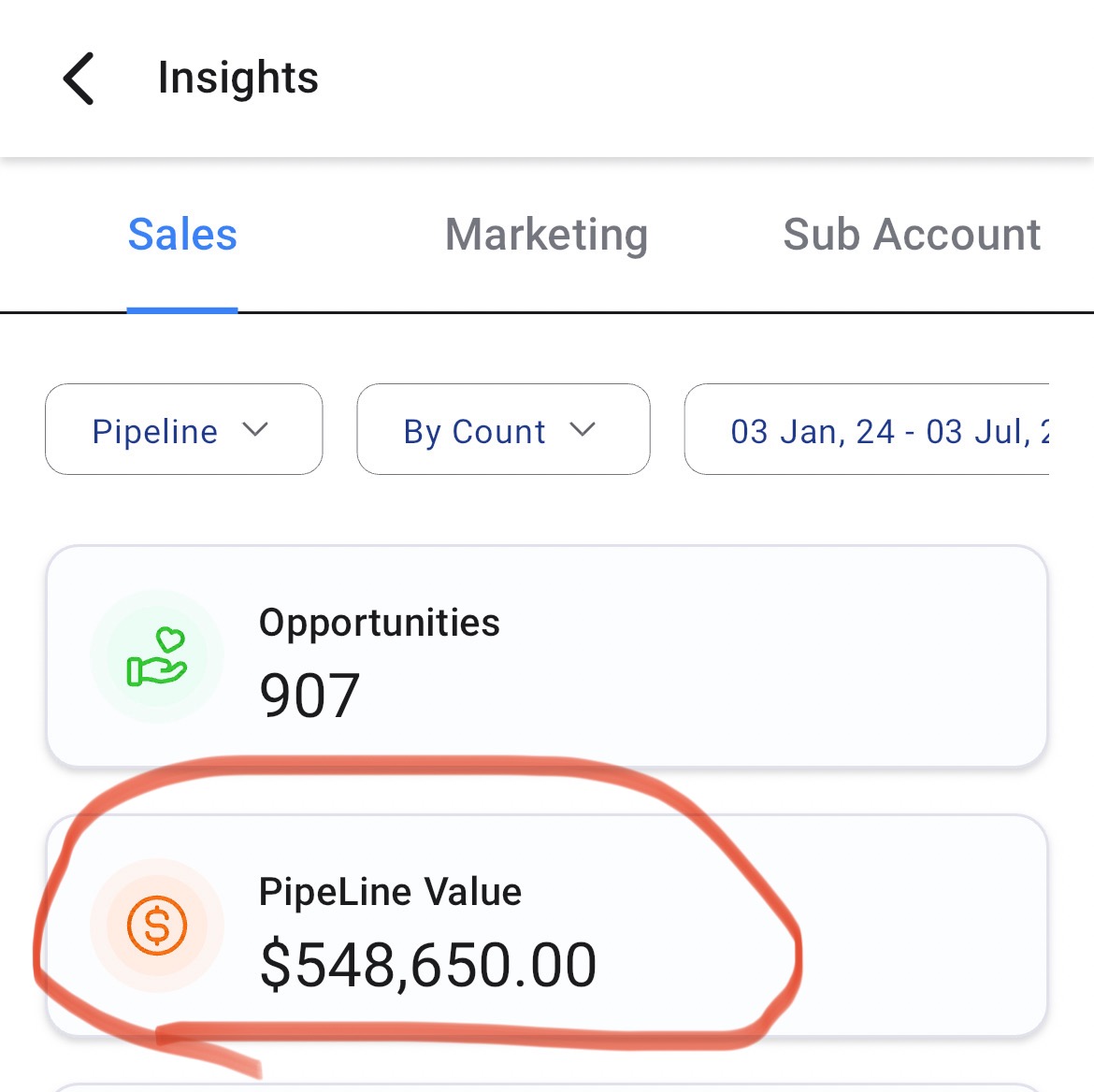Select the Sub Account tab
The height and width of the screenshot is (1092, 1094).
point(912,235)
